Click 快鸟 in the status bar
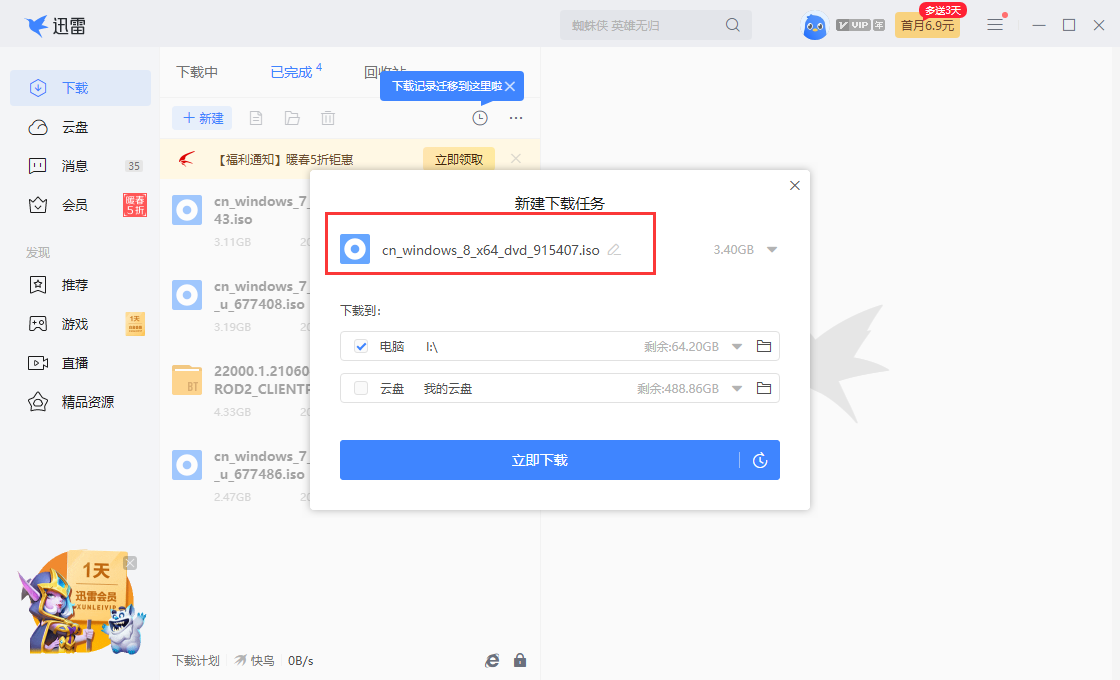1120x680 pixels. [x=255, y=661]
